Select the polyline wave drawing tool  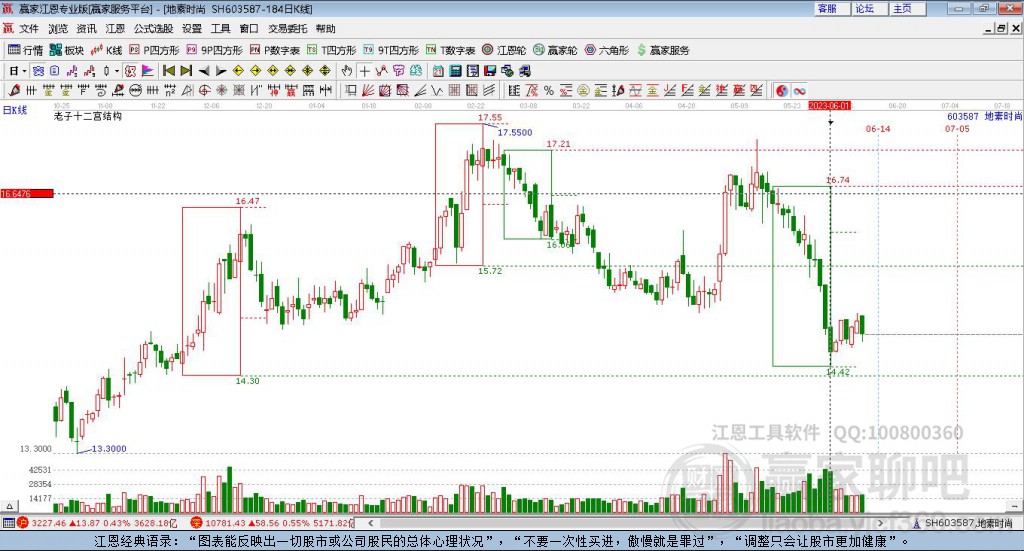pos(381,71)
